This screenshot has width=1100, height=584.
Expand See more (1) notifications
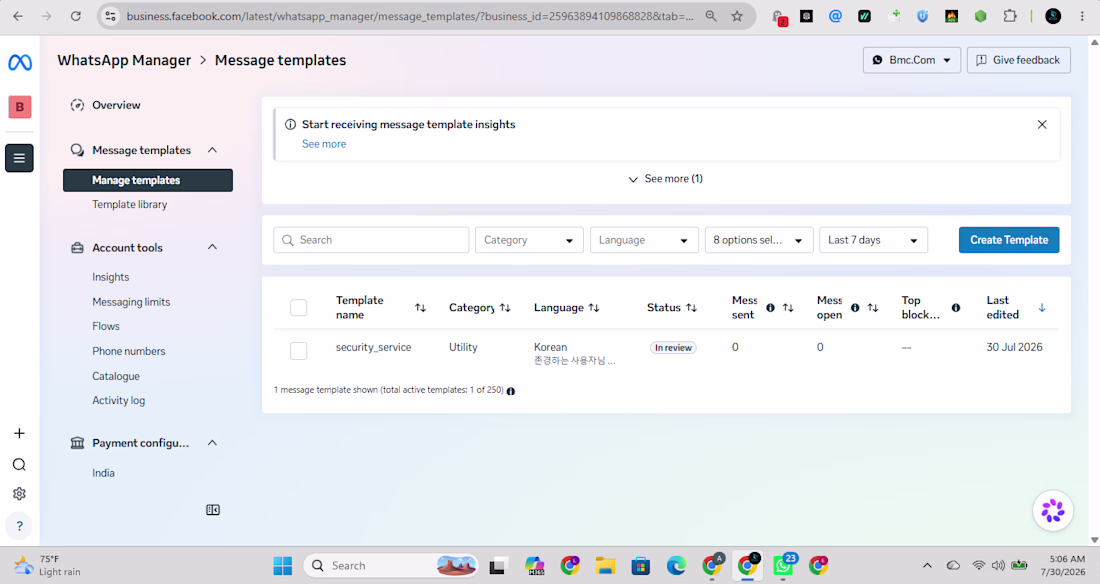point(665,179)
